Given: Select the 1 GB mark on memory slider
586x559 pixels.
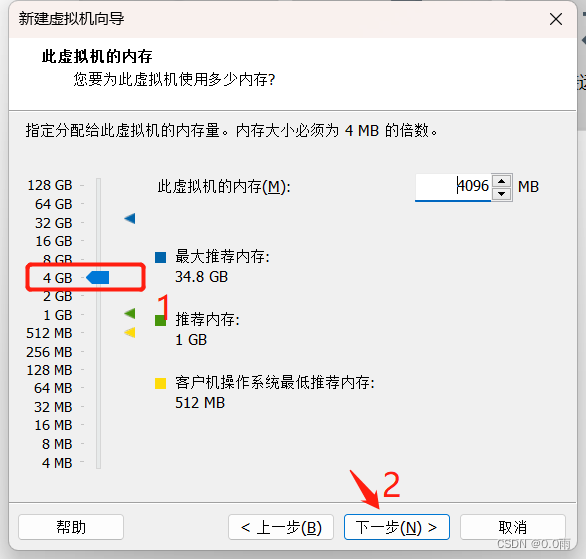Looking at the screenshot, I should [58, 315].
